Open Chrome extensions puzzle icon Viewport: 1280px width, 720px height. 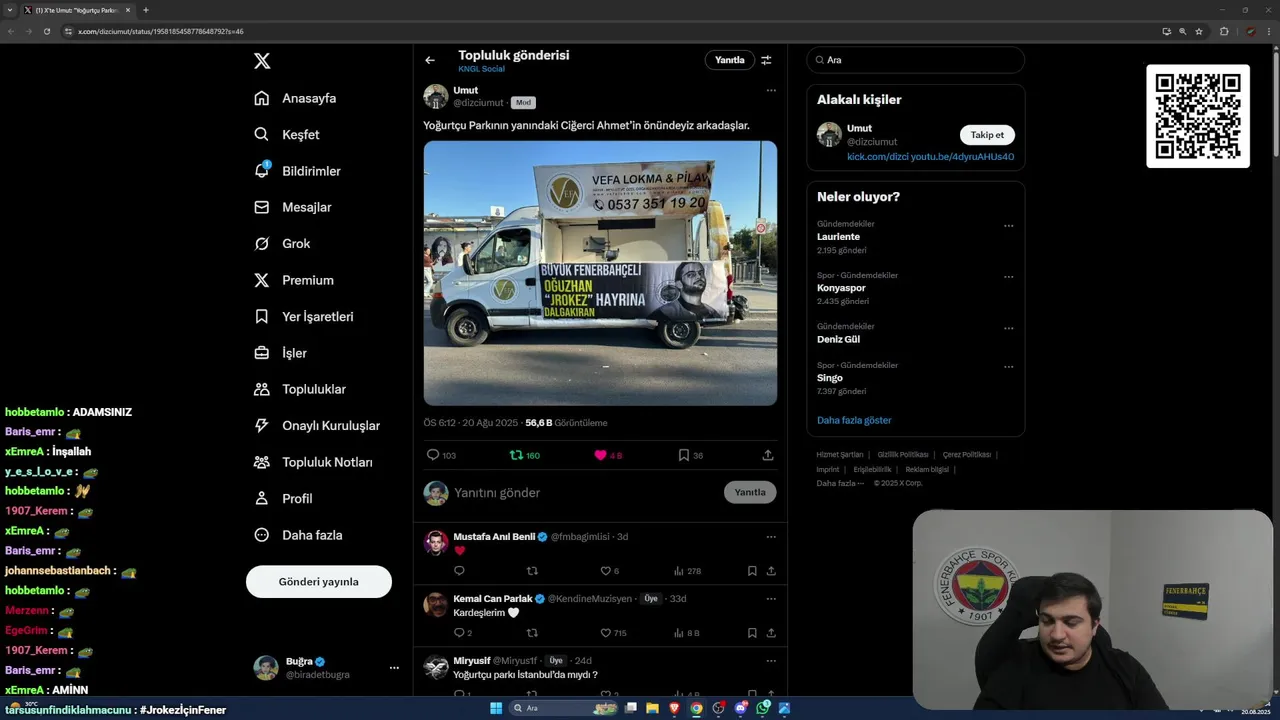pyautogui.click(x=1224, y=31)
